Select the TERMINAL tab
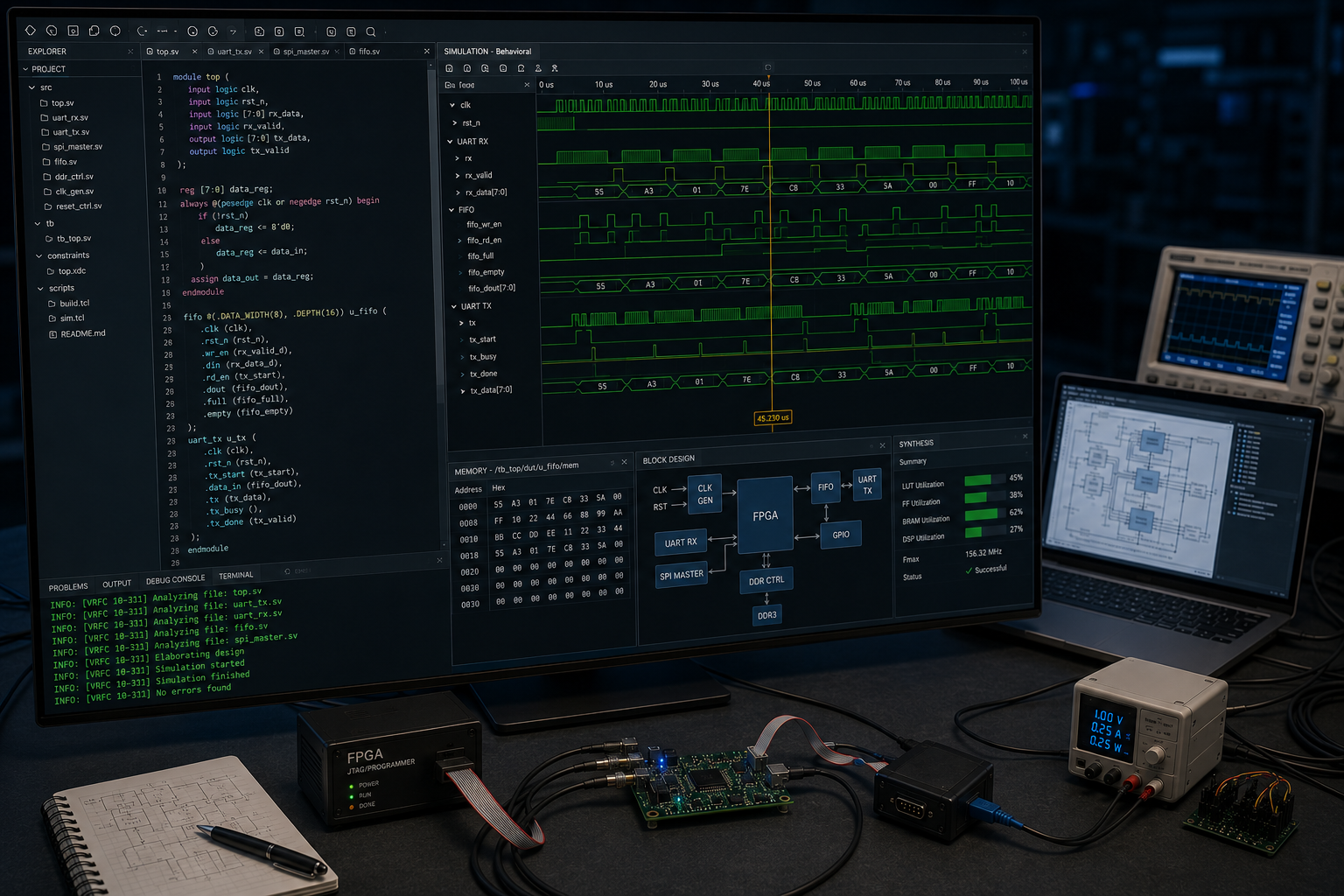This screenshot has height=896, width=1344. coord(235,575)
